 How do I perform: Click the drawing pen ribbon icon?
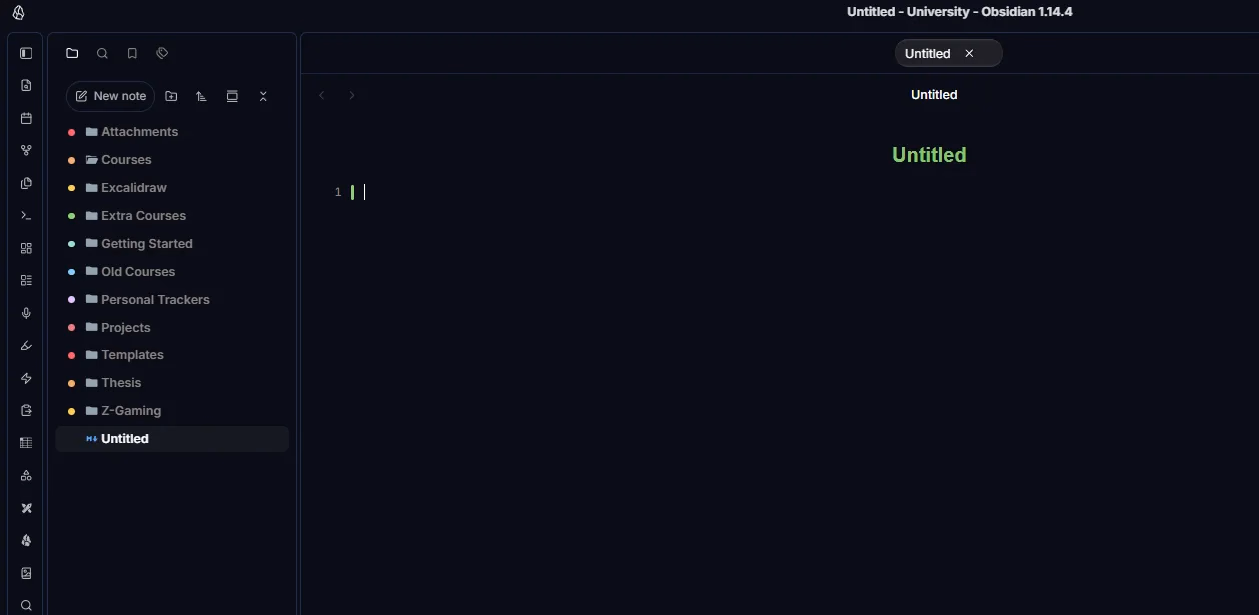pyautogui.click(x=26, y=346)
